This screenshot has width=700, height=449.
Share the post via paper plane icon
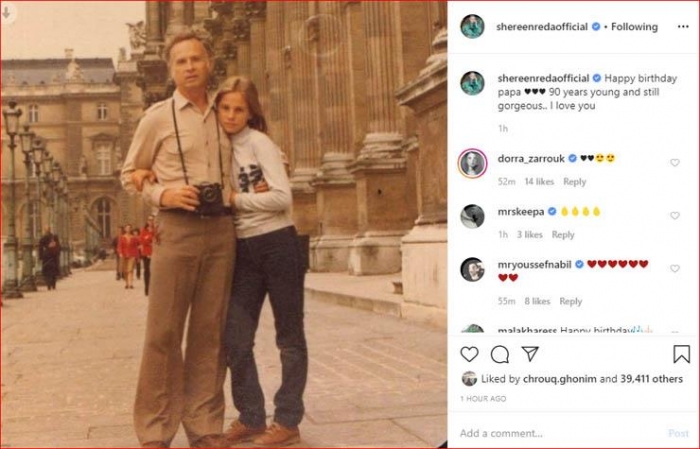coord(530,354)
